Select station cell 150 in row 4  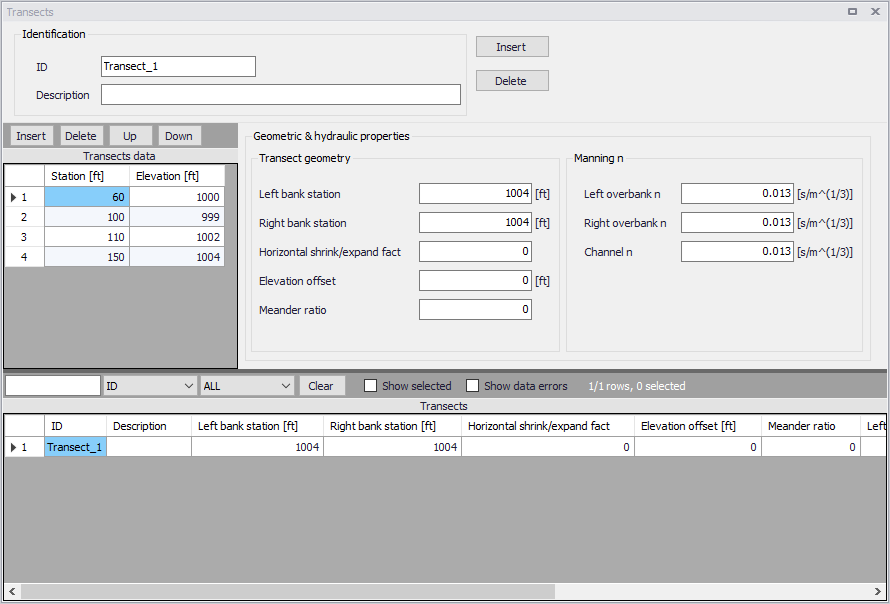(87, 257)
